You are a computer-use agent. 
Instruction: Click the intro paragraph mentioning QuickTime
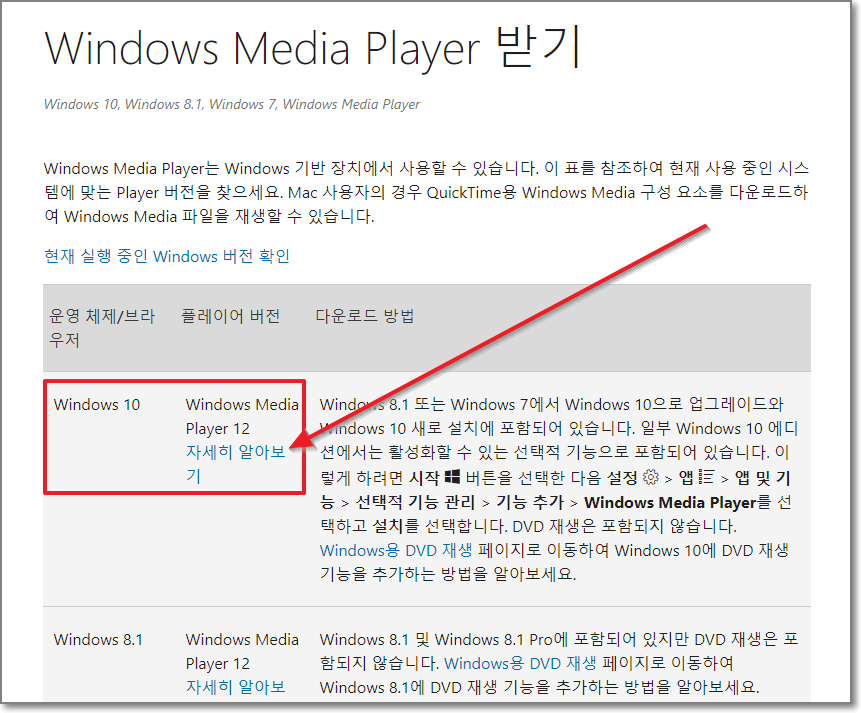(x=426, y=192)
